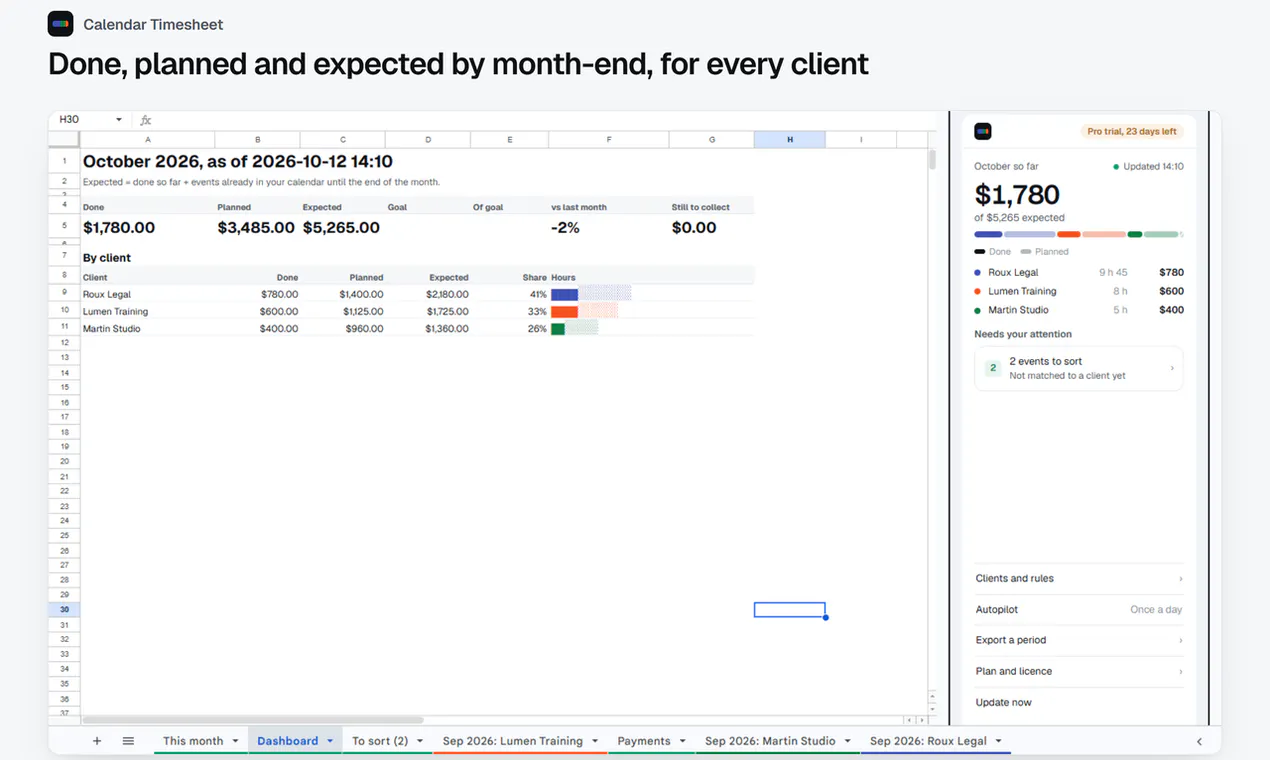Image resolution: width=1270 pixels, height=760 pixels.
Task: Open the all sheets list icon
Action: [x=128, y=741]
